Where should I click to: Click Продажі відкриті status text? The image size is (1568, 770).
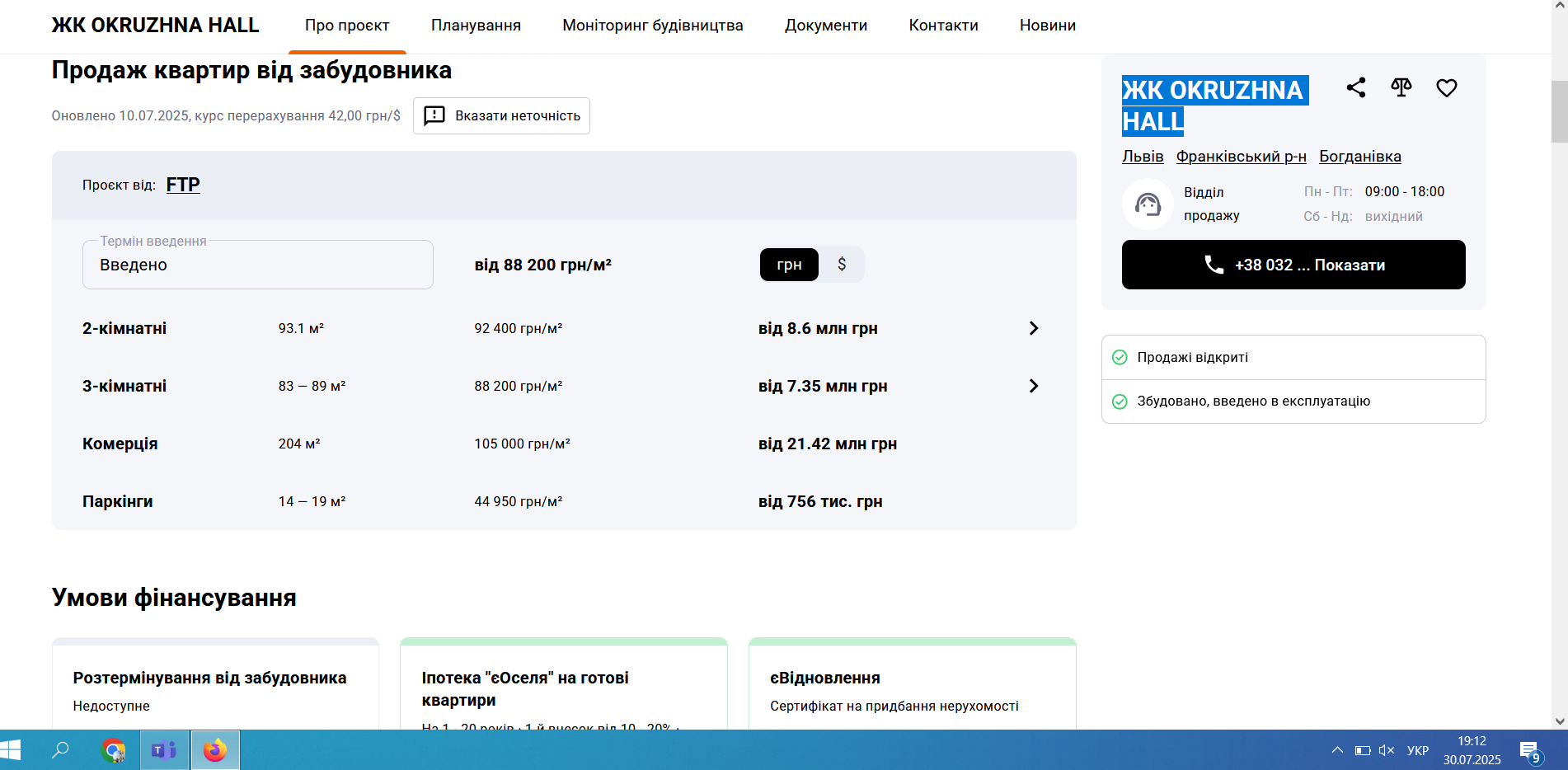[1192, 357]
